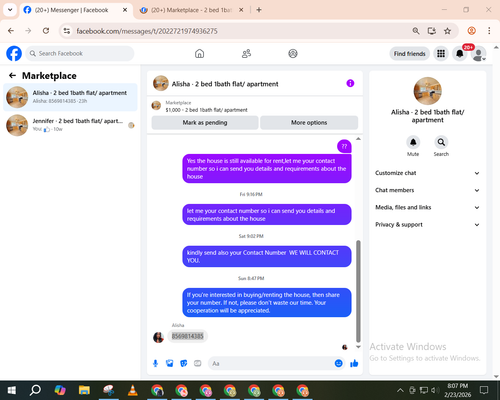Open the tab search dropdown arrow
This screenshot has height=400, width=500.
(x=10, y=10)
